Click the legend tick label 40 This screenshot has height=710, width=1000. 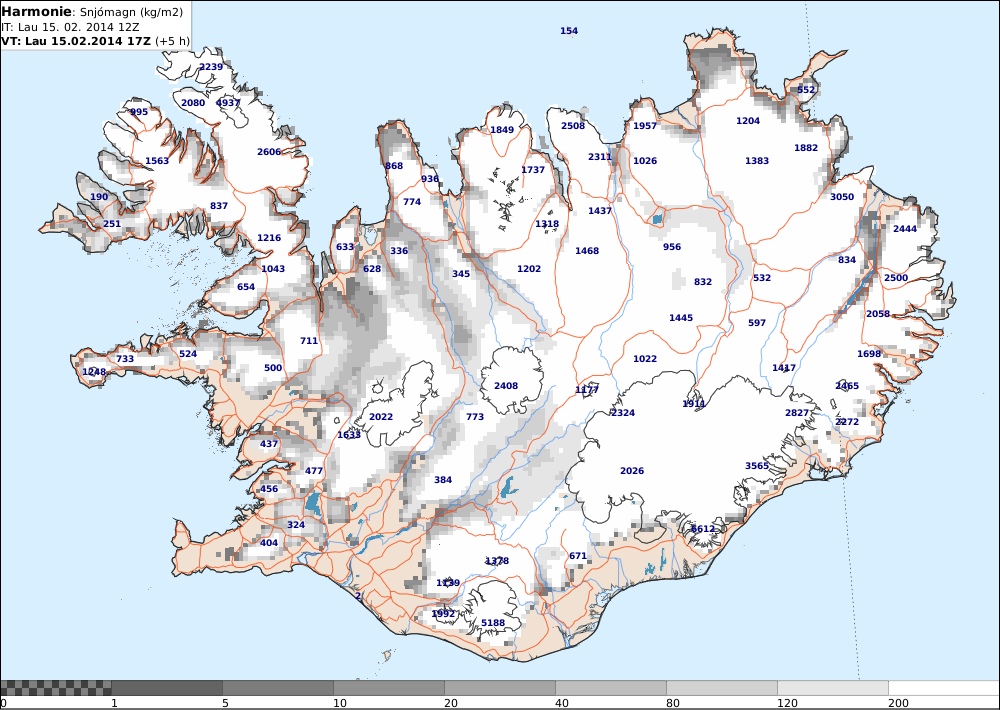tap(562, 703)
